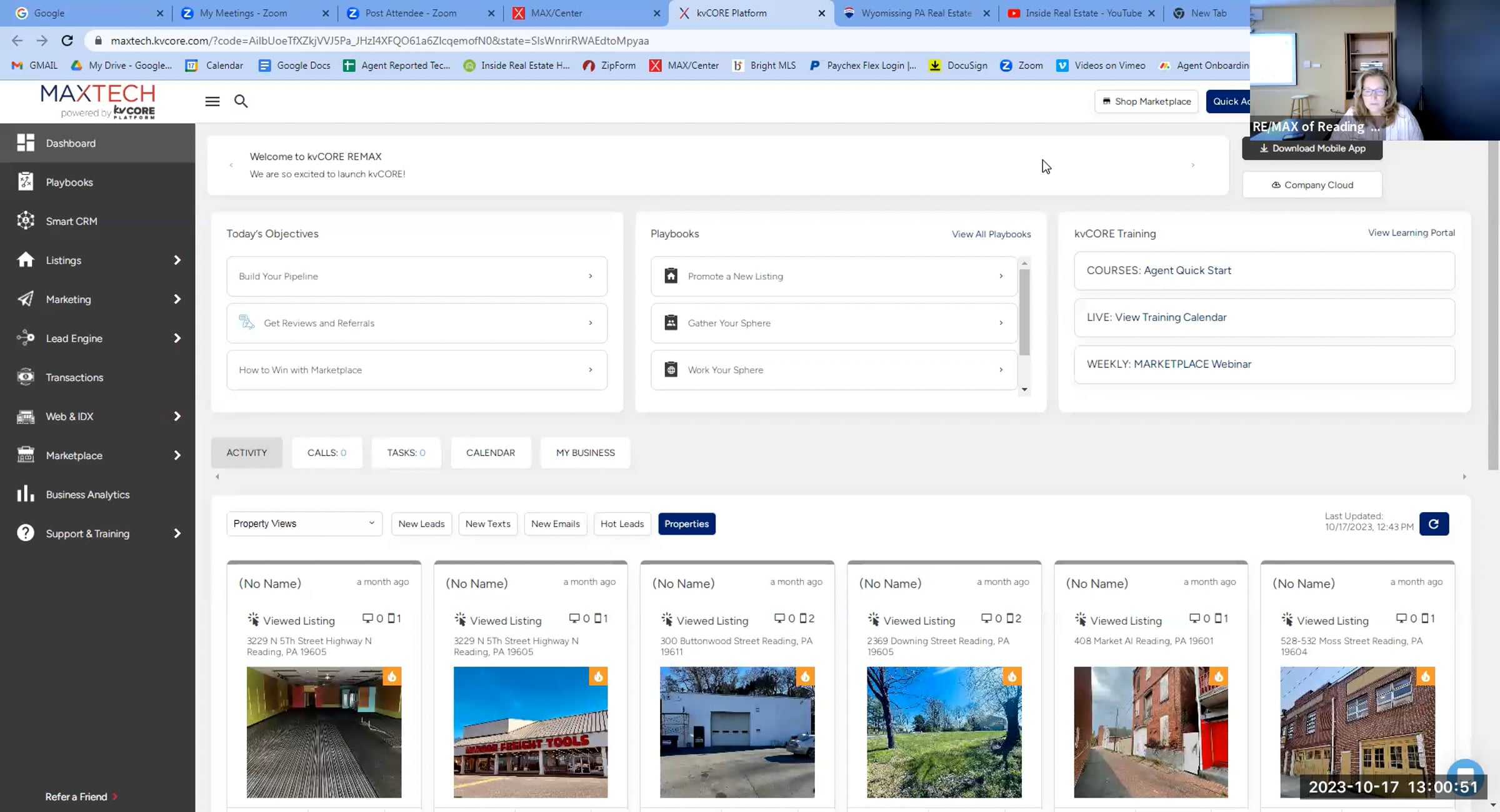1500x812 pixels.
Task: Toggle the Properties filter button
Action: (x=686, y=523)
